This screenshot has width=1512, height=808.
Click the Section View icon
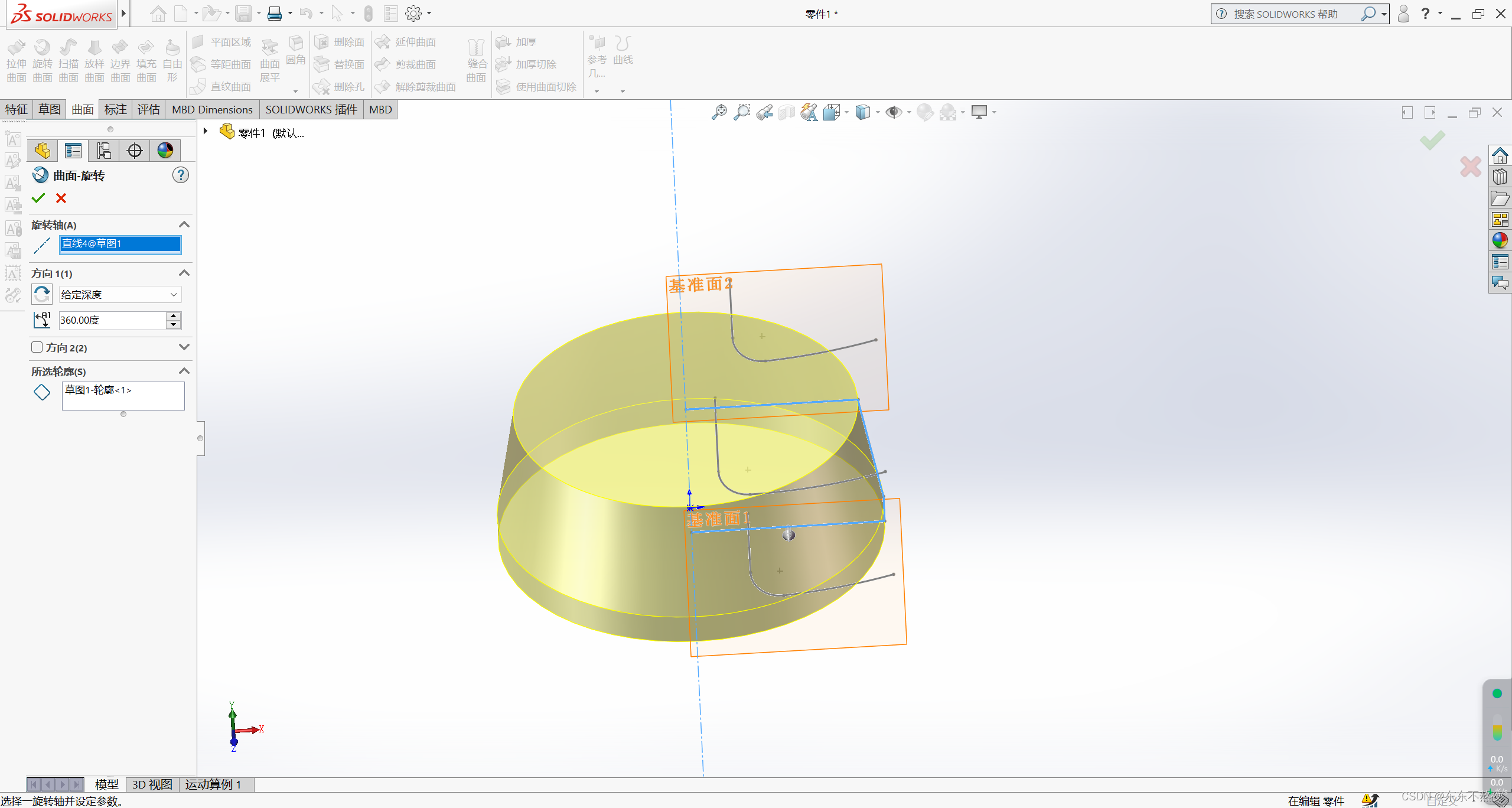[x=787, y=112]
